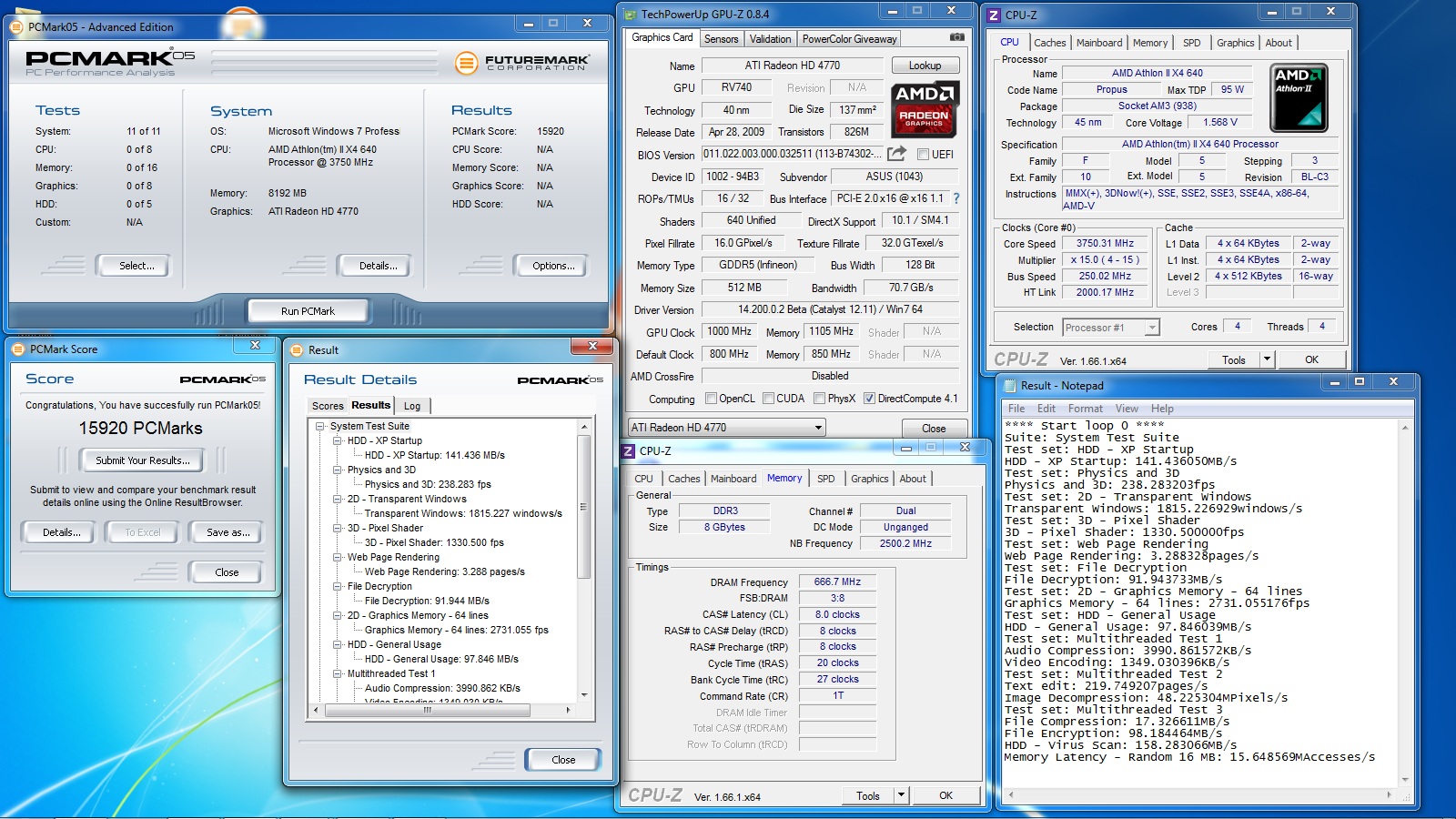Image resolution: width=1456 pixels, height=819 pixels.
Task: Click Submit Your Results... button
Action: (x=143, y=460)
